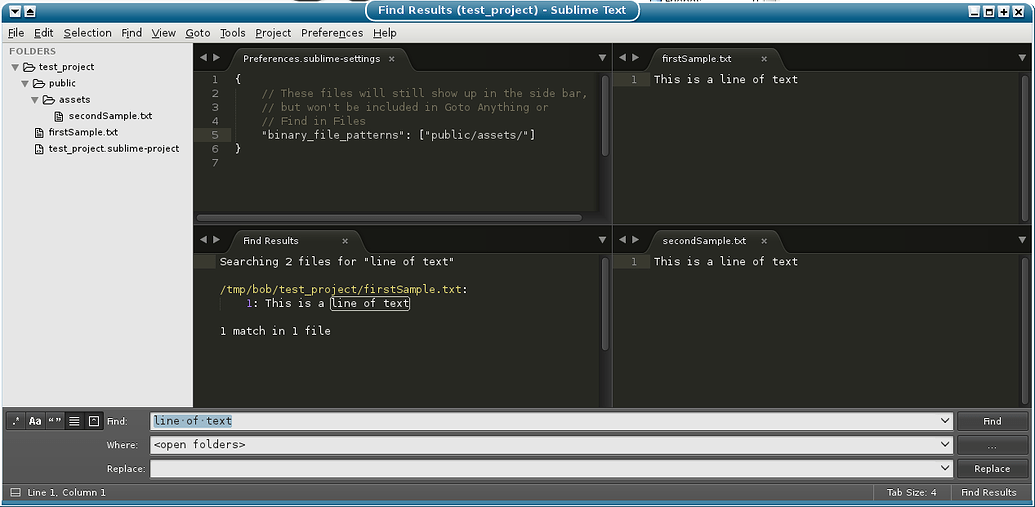Select the Preferences.sublime-settings tab

click(312, 59)
